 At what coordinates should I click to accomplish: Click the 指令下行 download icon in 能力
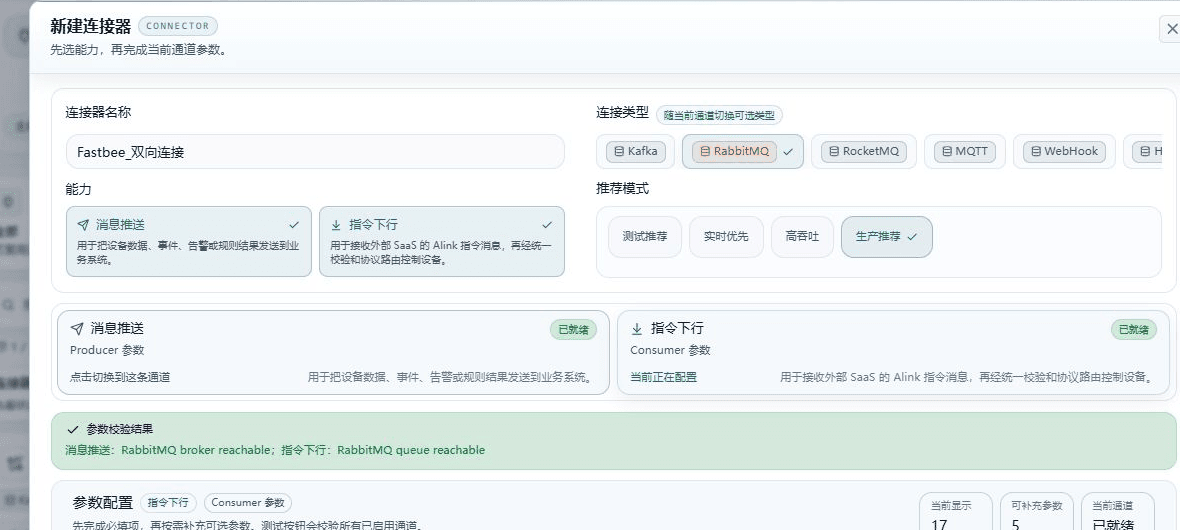tap(336, 224)
